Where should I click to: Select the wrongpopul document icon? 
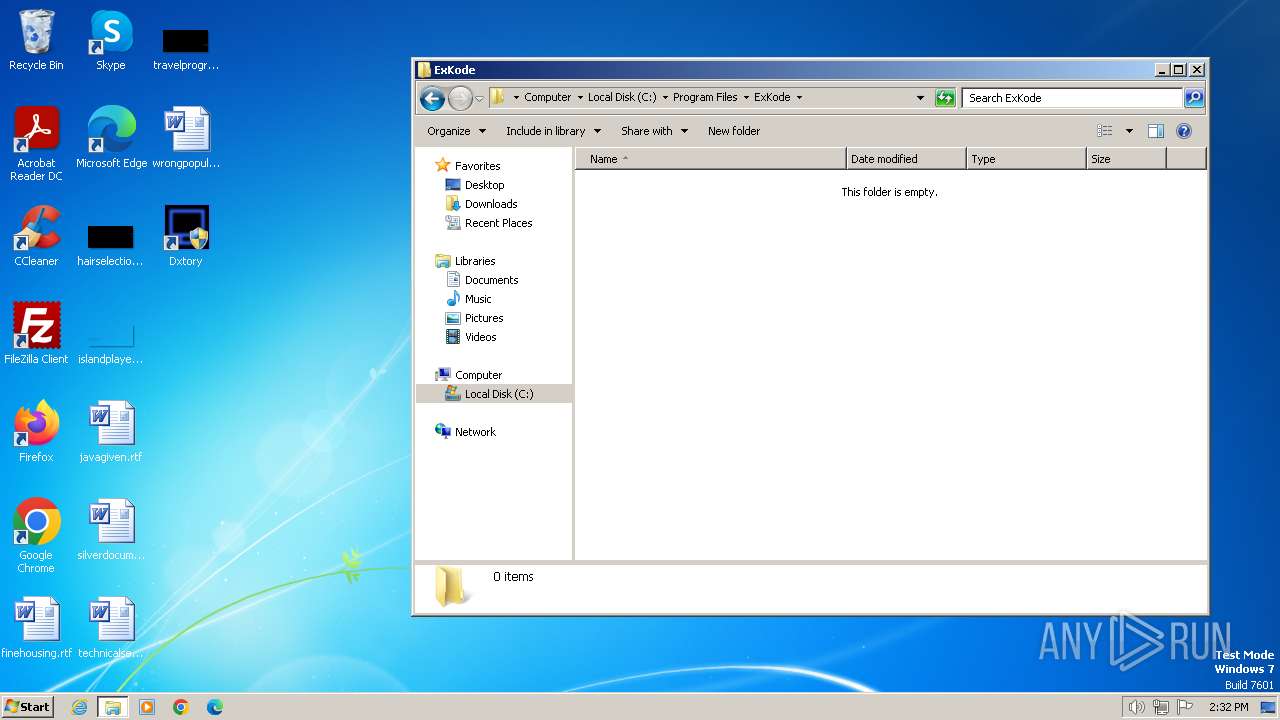[x=186, y=138]
